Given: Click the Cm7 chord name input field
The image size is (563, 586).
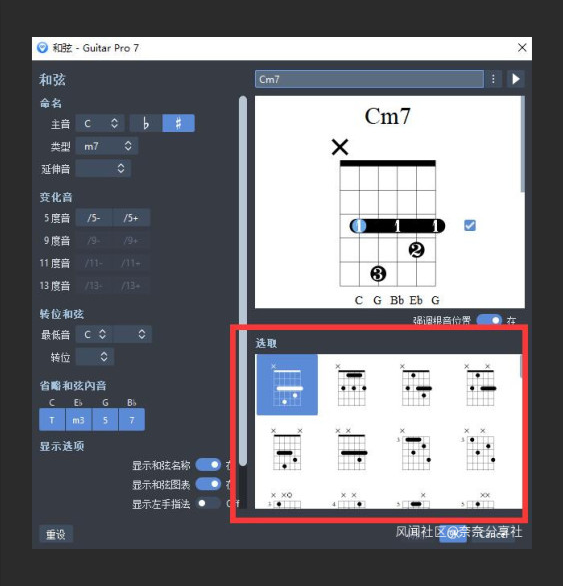Looking at the screenshot, I should (369, 79).
